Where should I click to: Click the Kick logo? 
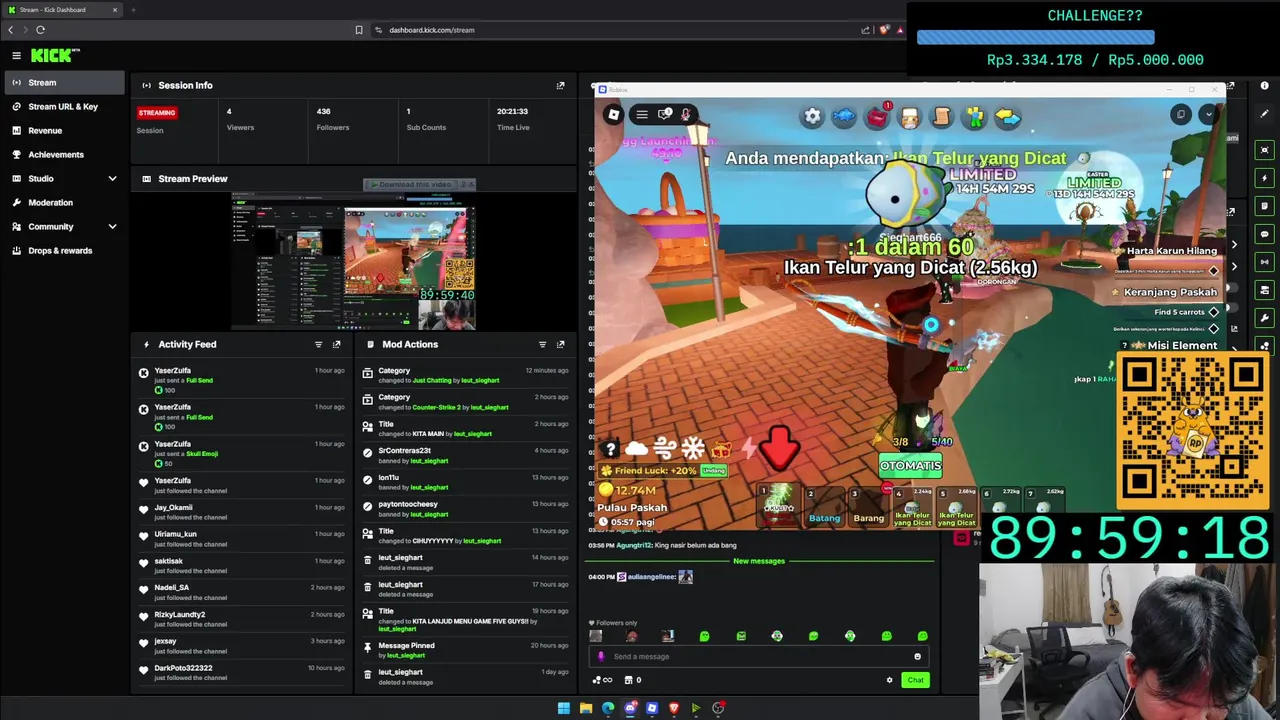55,56
